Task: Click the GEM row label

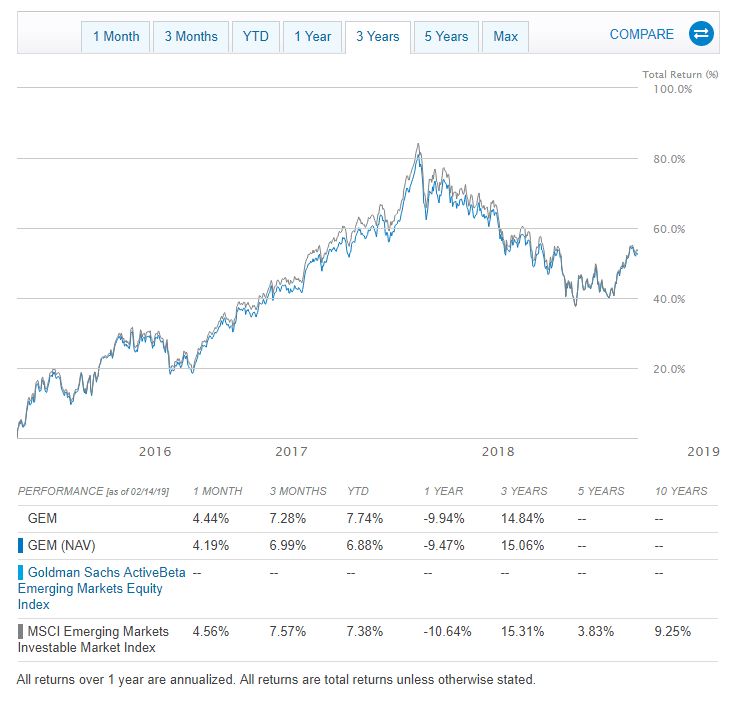Action: [42, 518]
